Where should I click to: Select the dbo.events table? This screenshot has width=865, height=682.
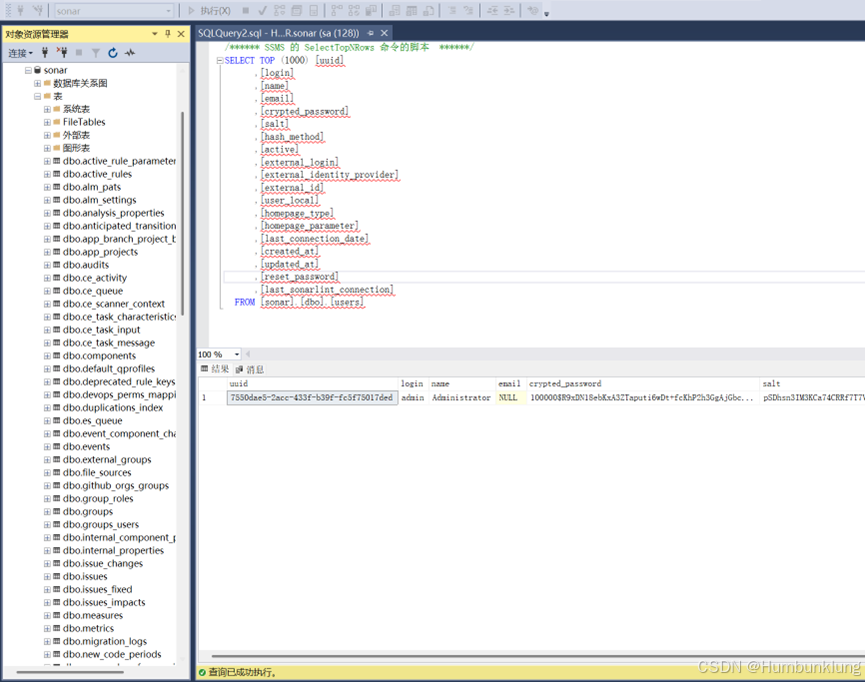point(86,446)
